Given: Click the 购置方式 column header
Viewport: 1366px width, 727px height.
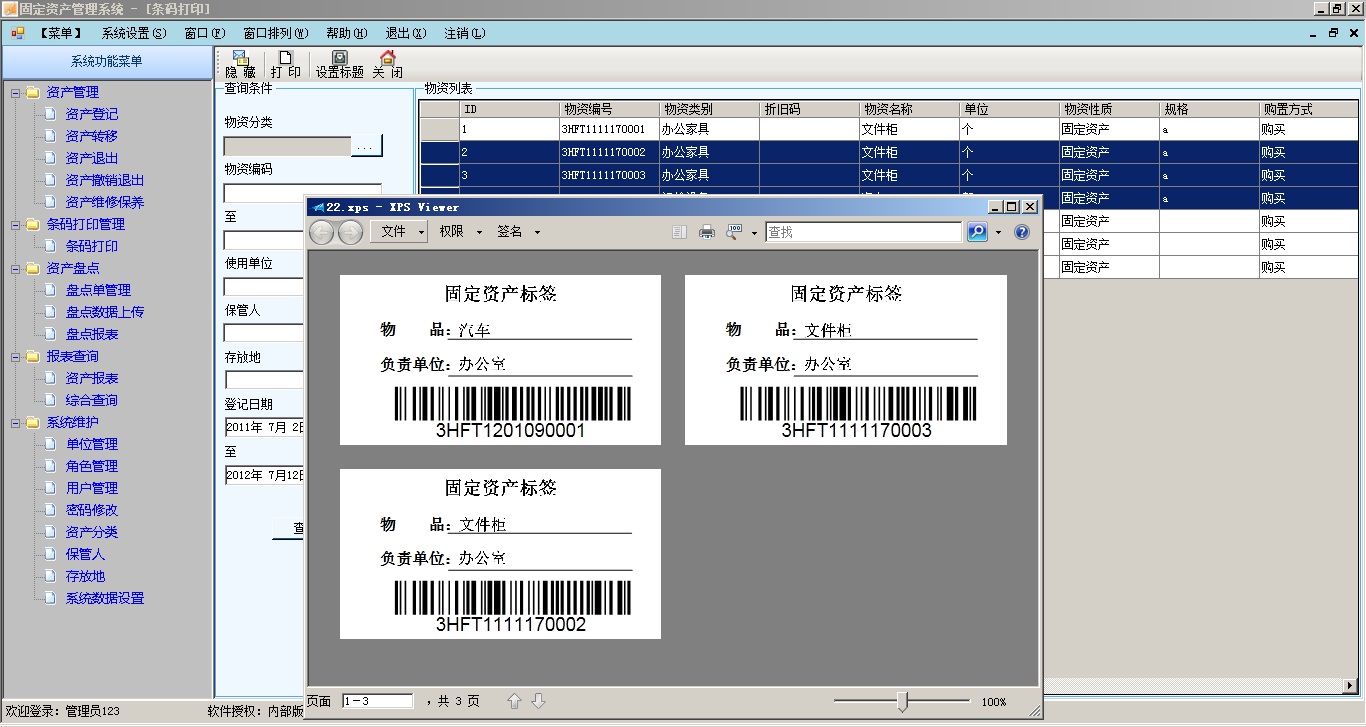Looking at the screenshot, I should [1309, 109].
